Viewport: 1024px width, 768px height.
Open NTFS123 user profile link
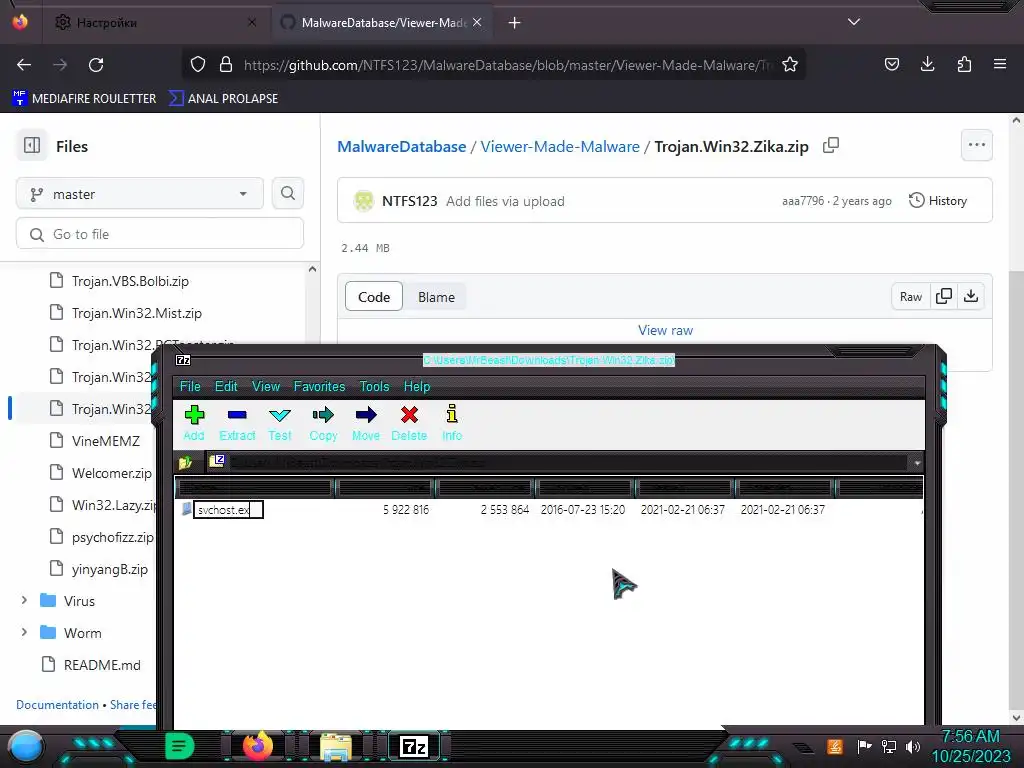[409, 201]
